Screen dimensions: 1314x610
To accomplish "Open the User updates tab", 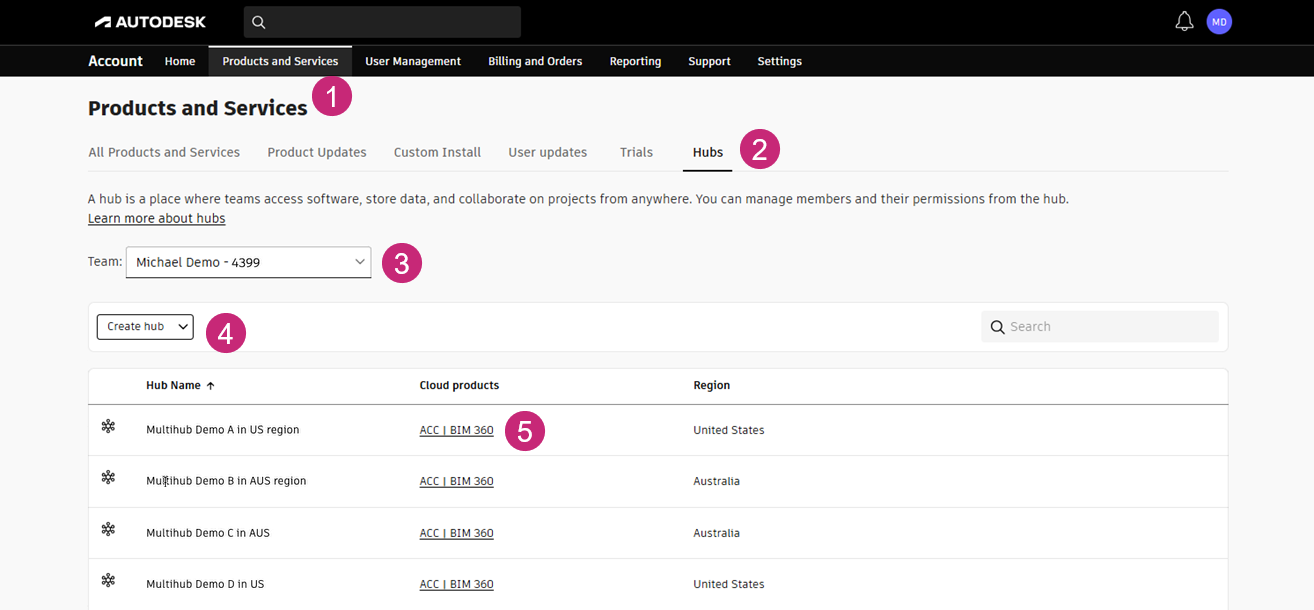I will pyautogui.click(x=547, y=151).
